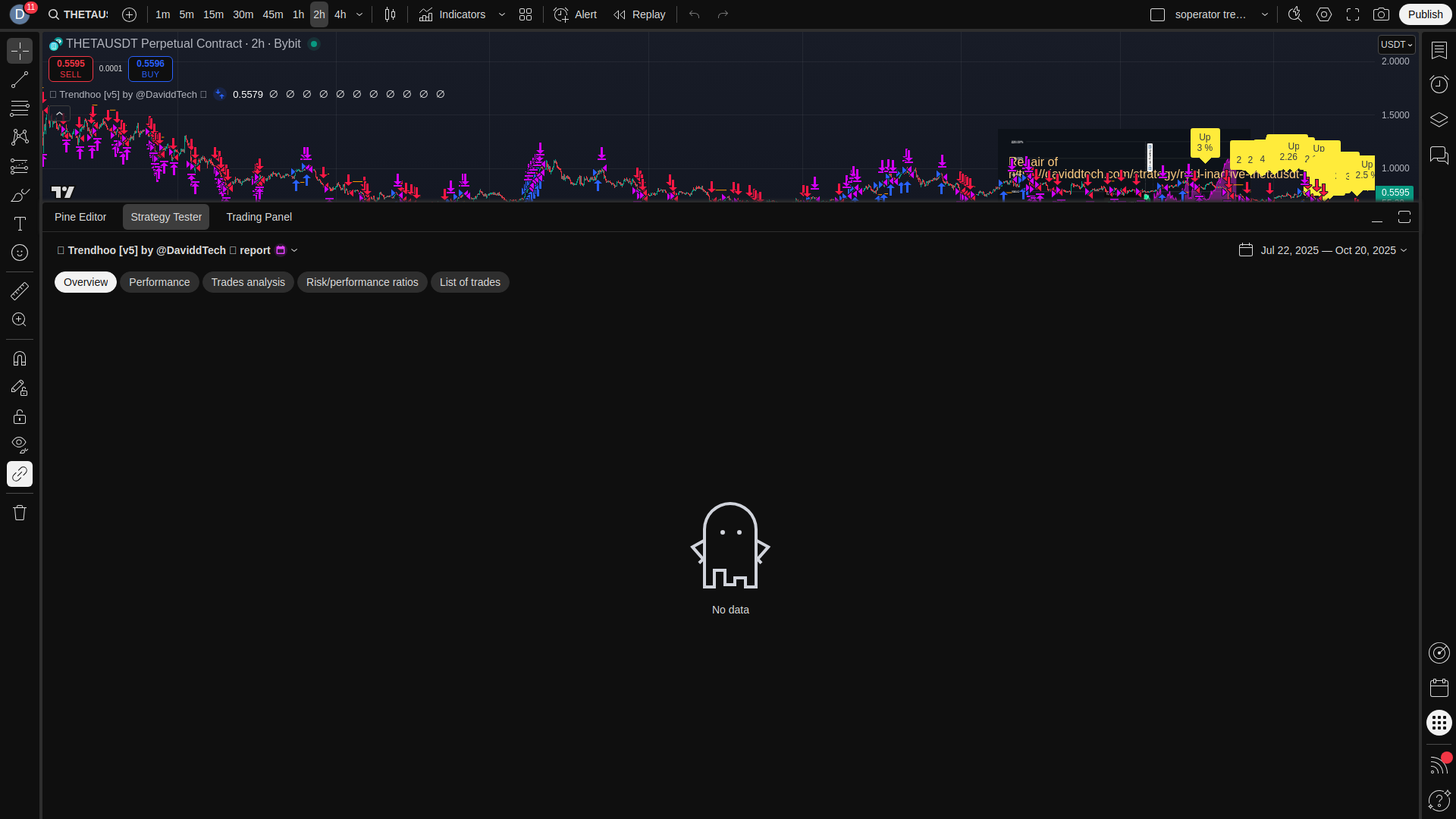
Task: Open the watchlist panel icon
Action: pyautogui.click(x=1439, y=50)
